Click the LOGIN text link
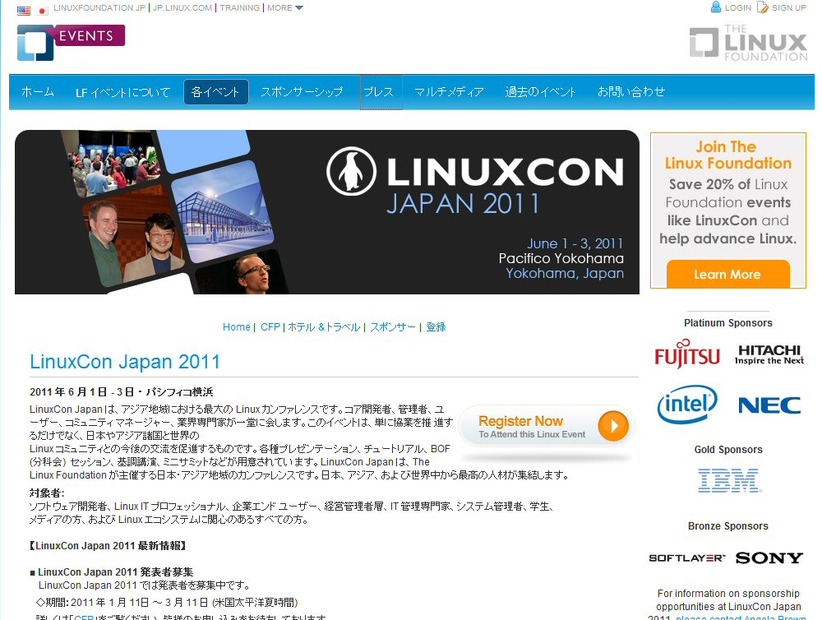 click(738, 8)
